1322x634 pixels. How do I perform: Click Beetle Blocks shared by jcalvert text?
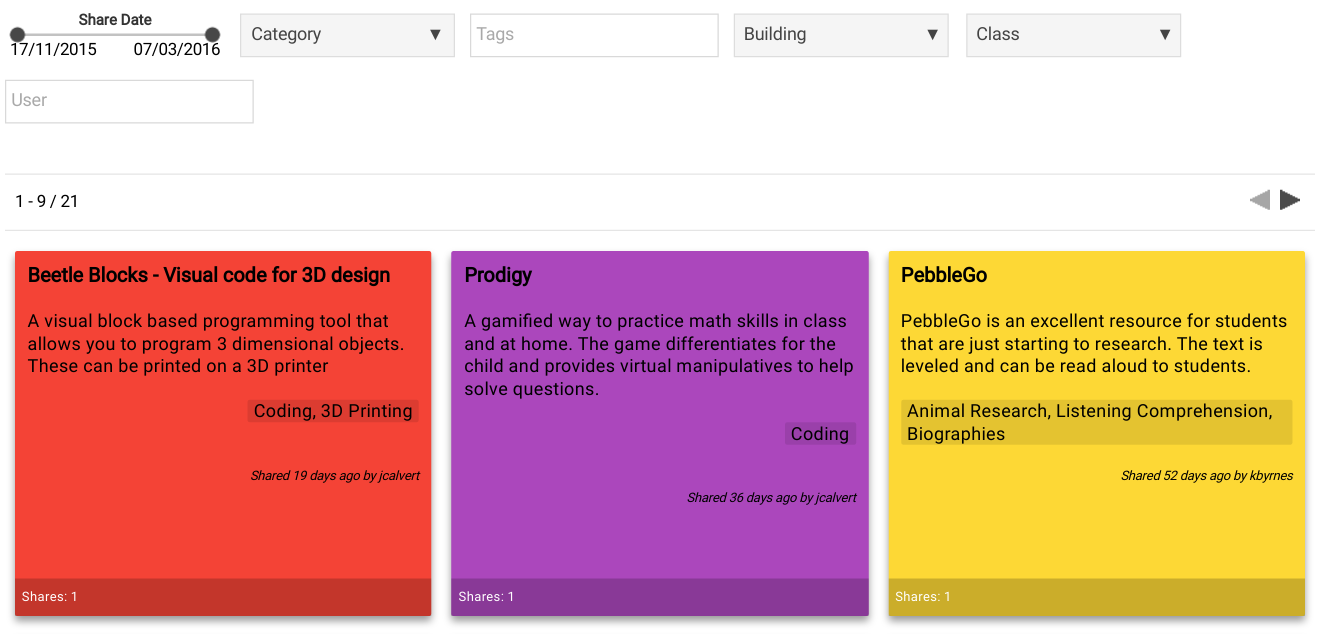(335, 476)
